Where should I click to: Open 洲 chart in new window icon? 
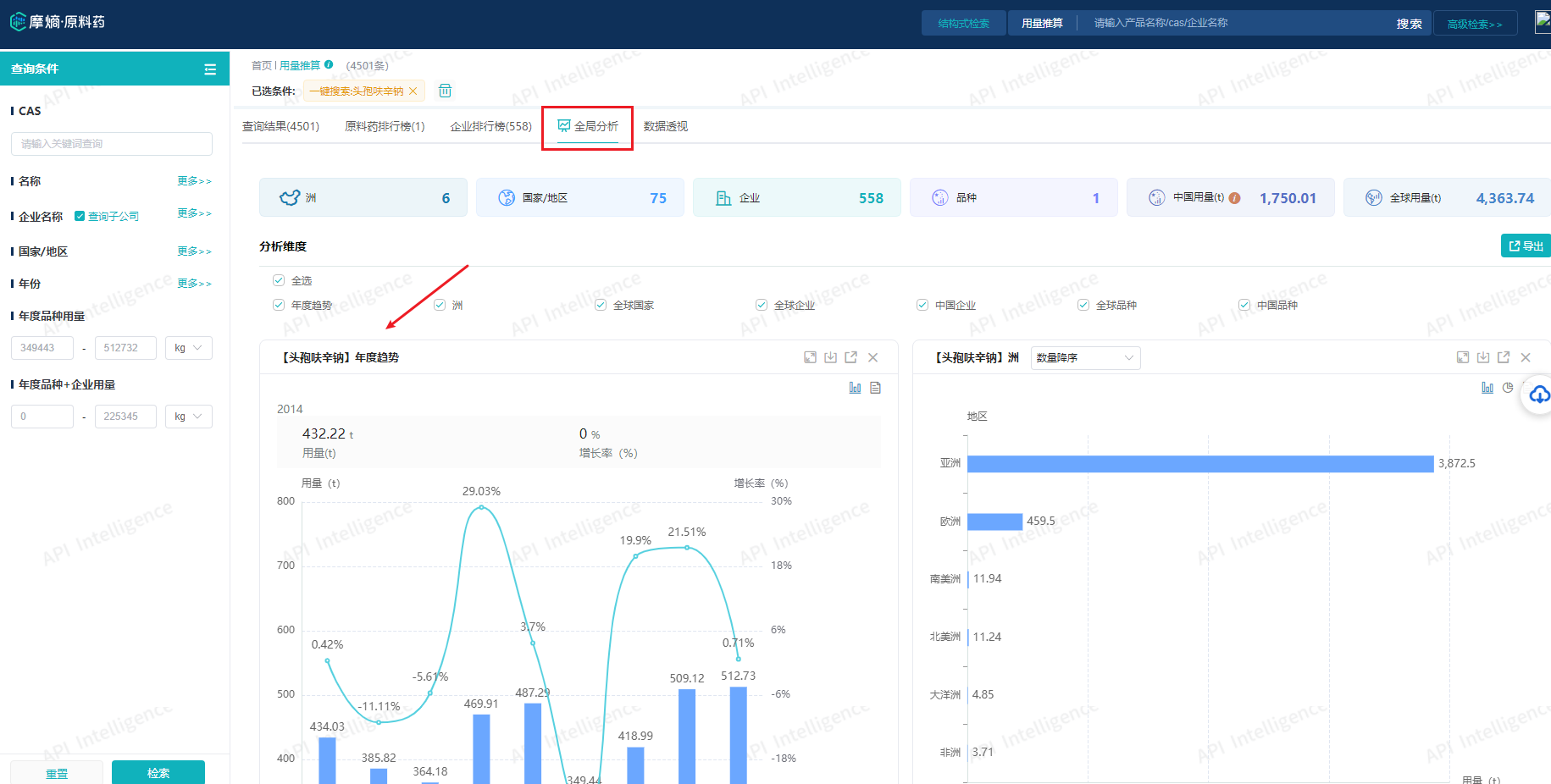click(x=1504, y=357)
